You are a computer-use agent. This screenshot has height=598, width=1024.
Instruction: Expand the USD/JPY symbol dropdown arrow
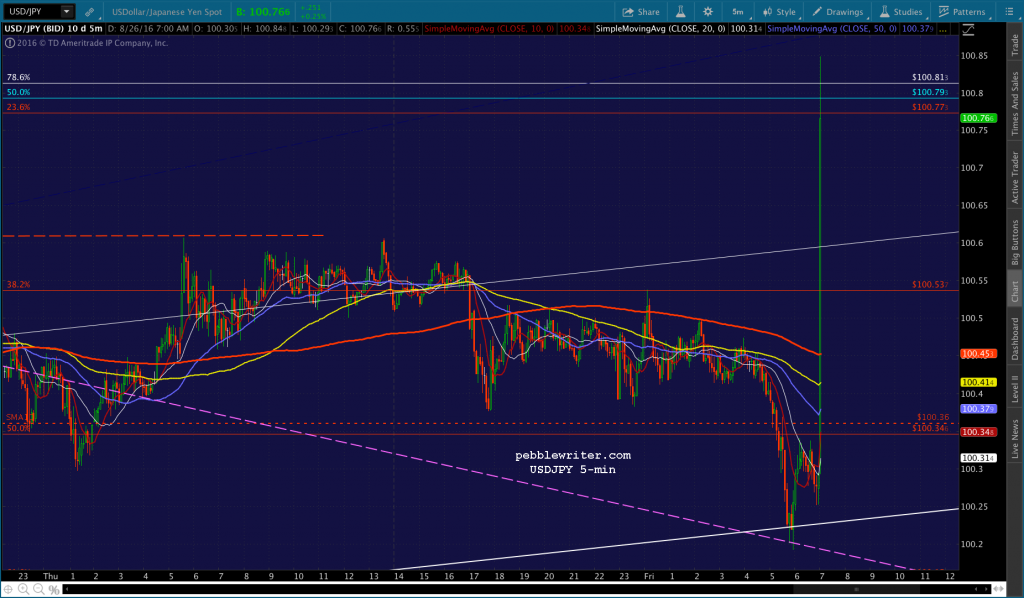point(66,12)
